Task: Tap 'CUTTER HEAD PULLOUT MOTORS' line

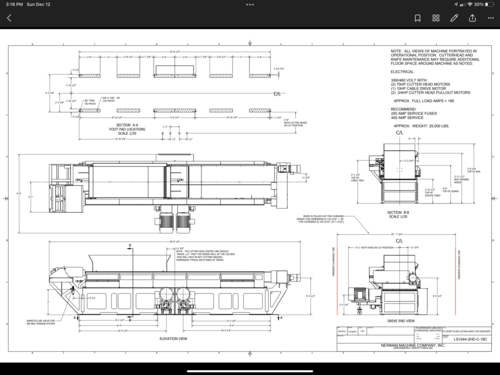Action: pyautogui.click(x=431, y=92)
